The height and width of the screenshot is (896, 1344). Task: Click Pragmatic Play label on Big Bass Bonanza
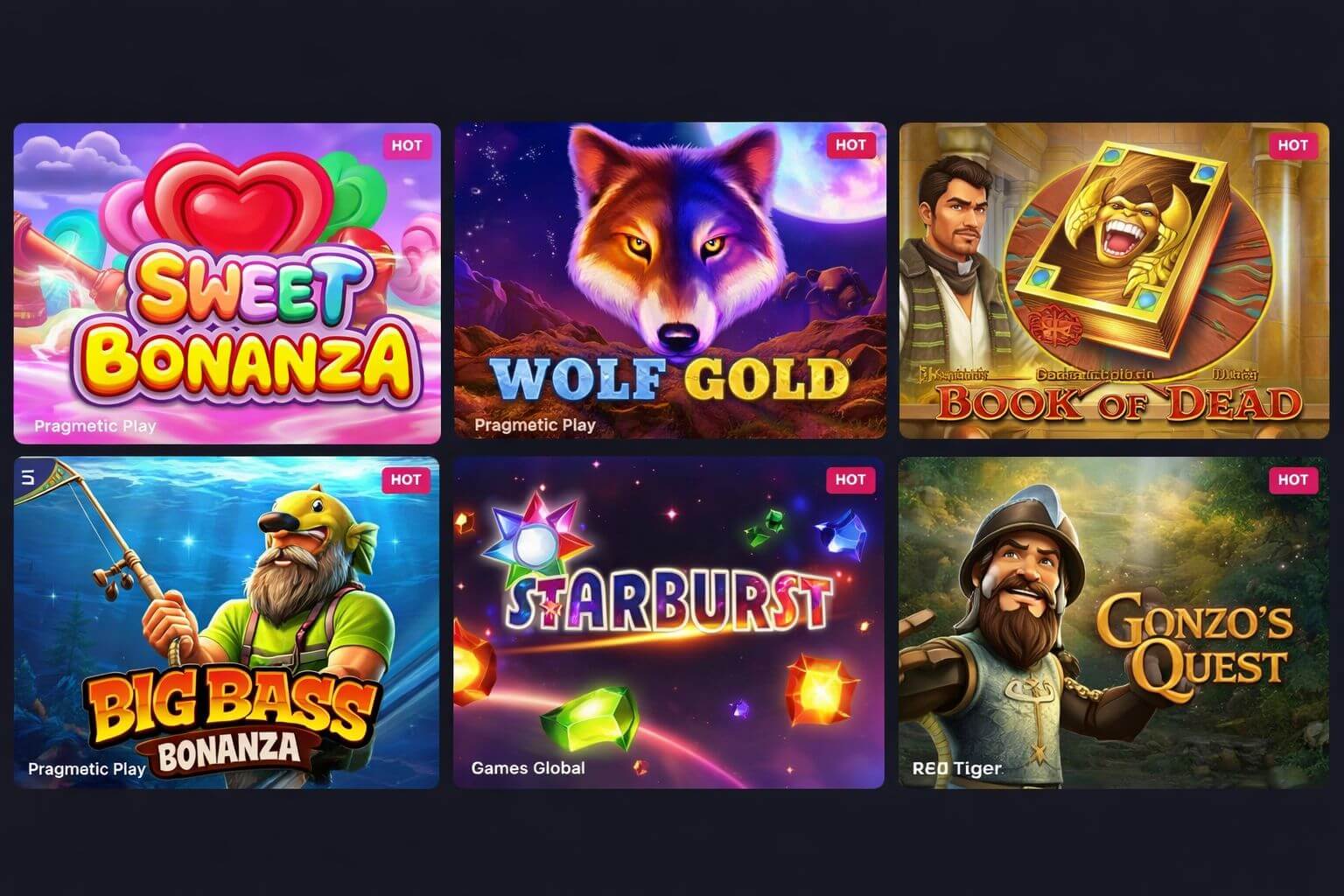coord(87,769)
